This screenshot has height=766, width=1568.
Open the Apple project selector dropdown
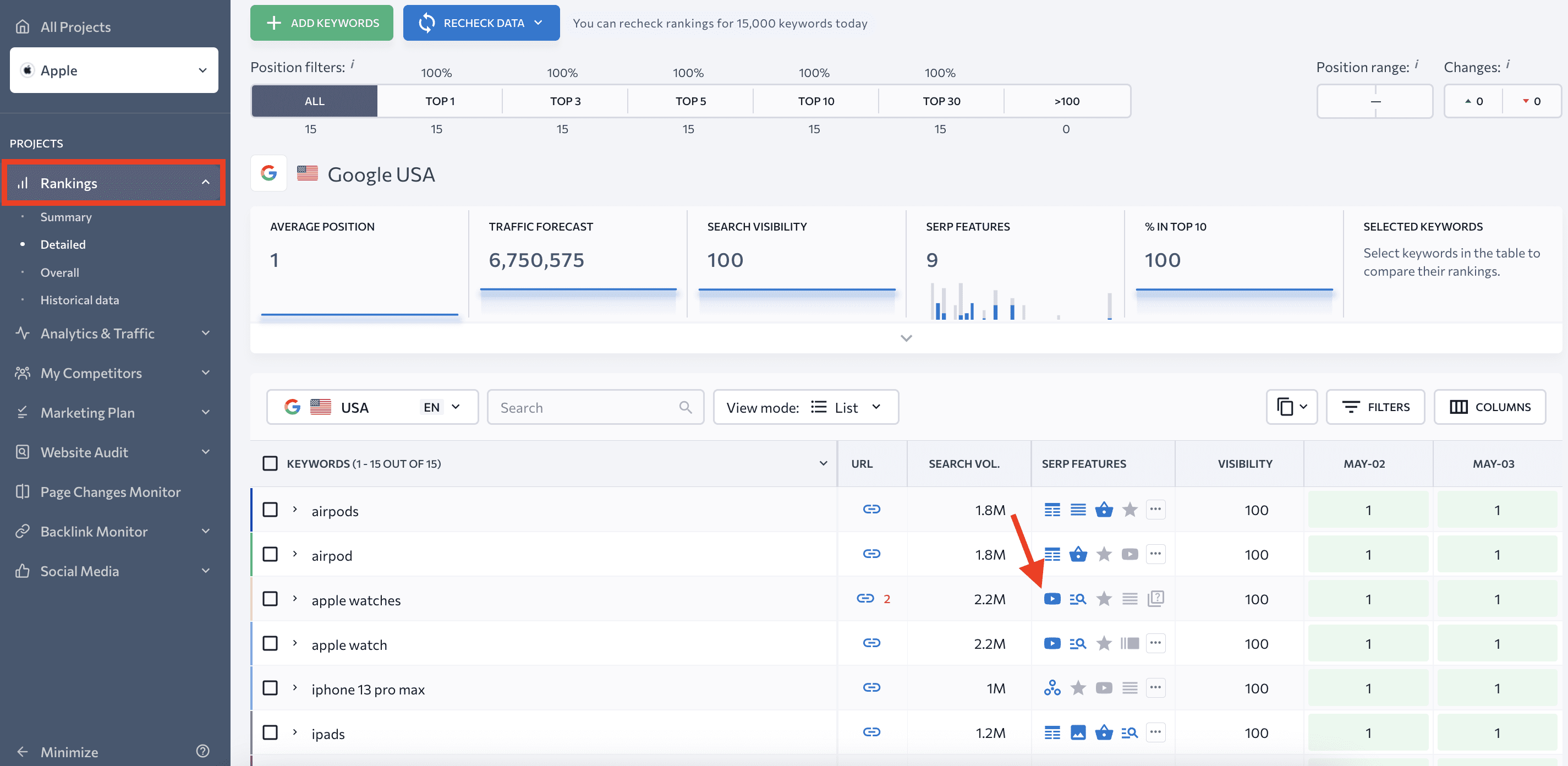point(114,70)
